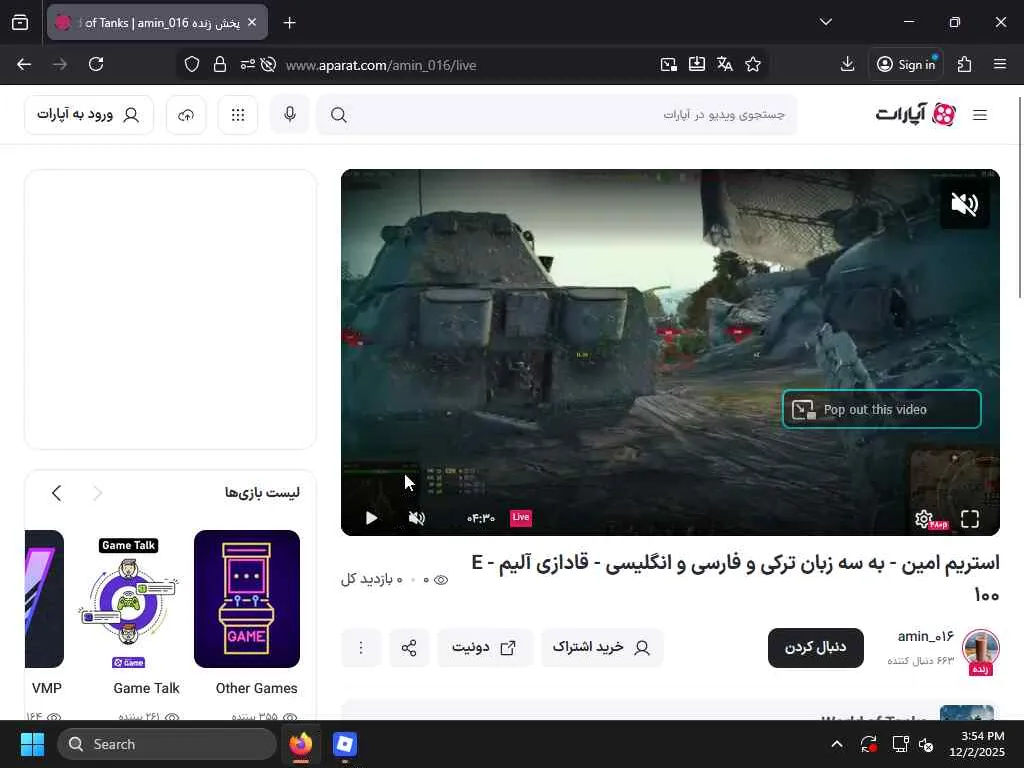
Task: Open the site permissions icon in address bar
Action: point(248,65)
